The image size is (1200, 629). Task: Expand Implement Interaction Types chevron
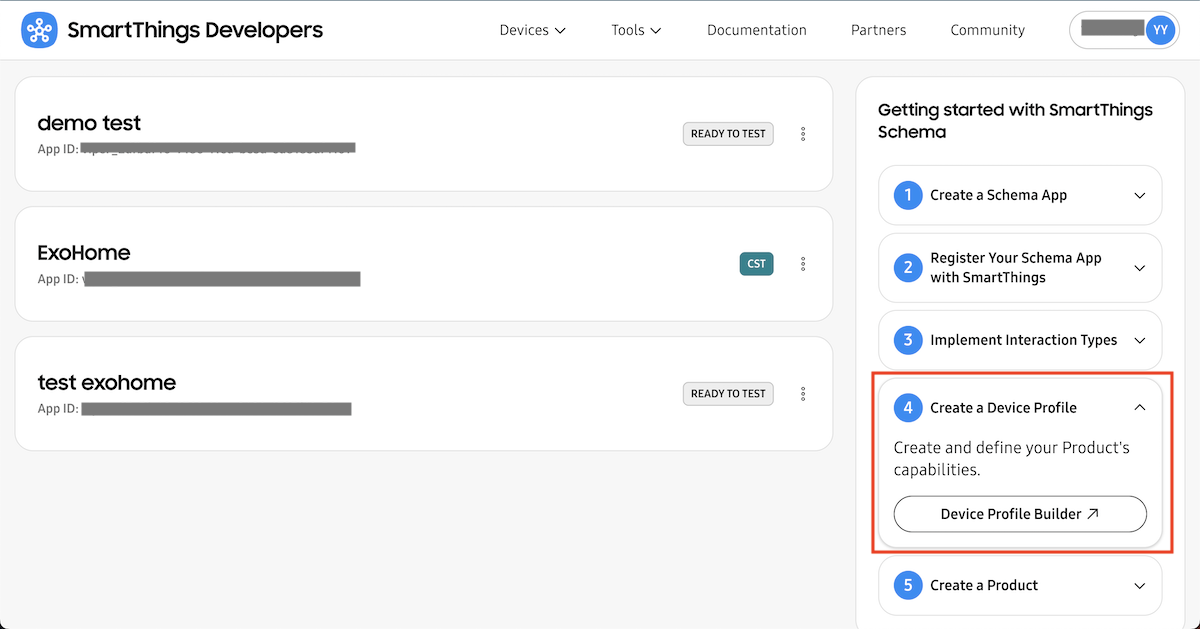pos(1140,340)
